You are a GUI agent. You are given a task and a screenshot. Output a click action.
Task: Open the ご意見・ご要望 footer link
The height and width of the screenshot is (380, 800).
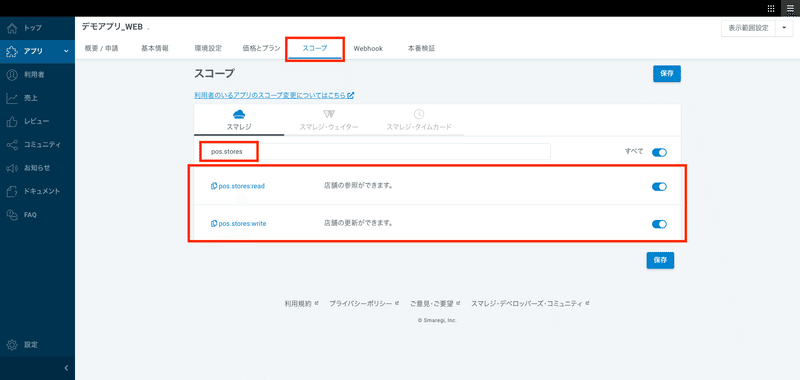coord(435,303)
